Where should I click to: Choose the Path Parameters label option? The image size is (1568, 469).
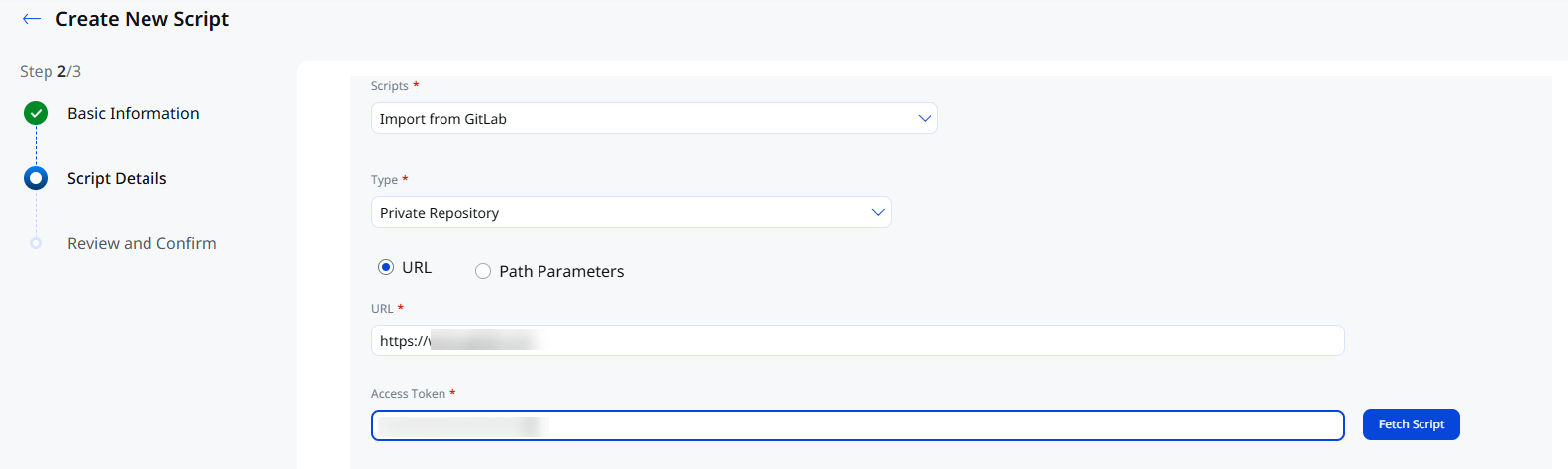561,271
